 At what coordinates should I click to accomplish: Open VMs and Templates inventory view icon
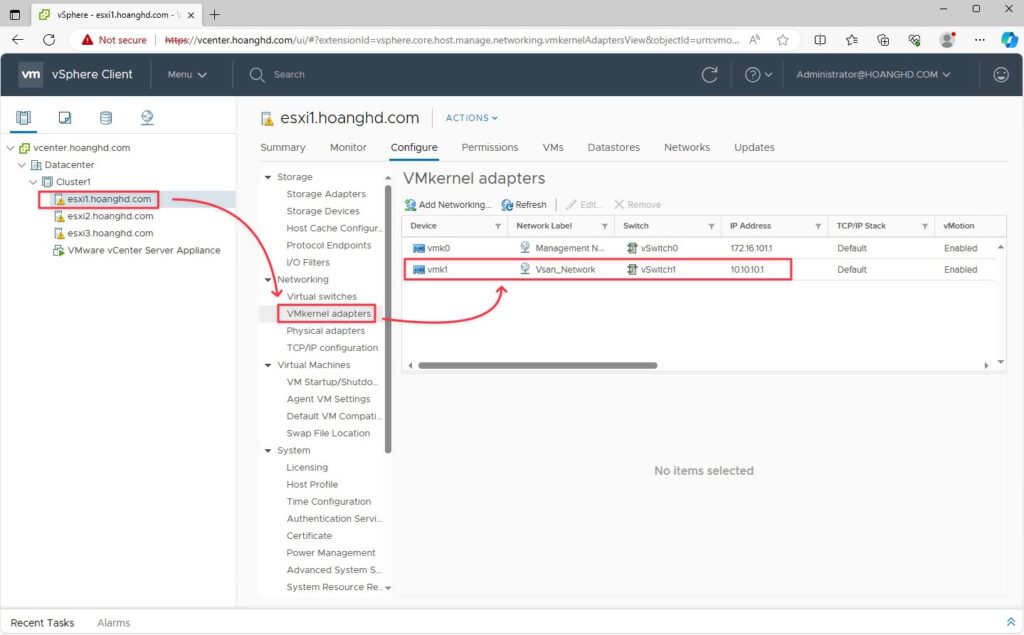pyautogui.click(x=65, y=118)
